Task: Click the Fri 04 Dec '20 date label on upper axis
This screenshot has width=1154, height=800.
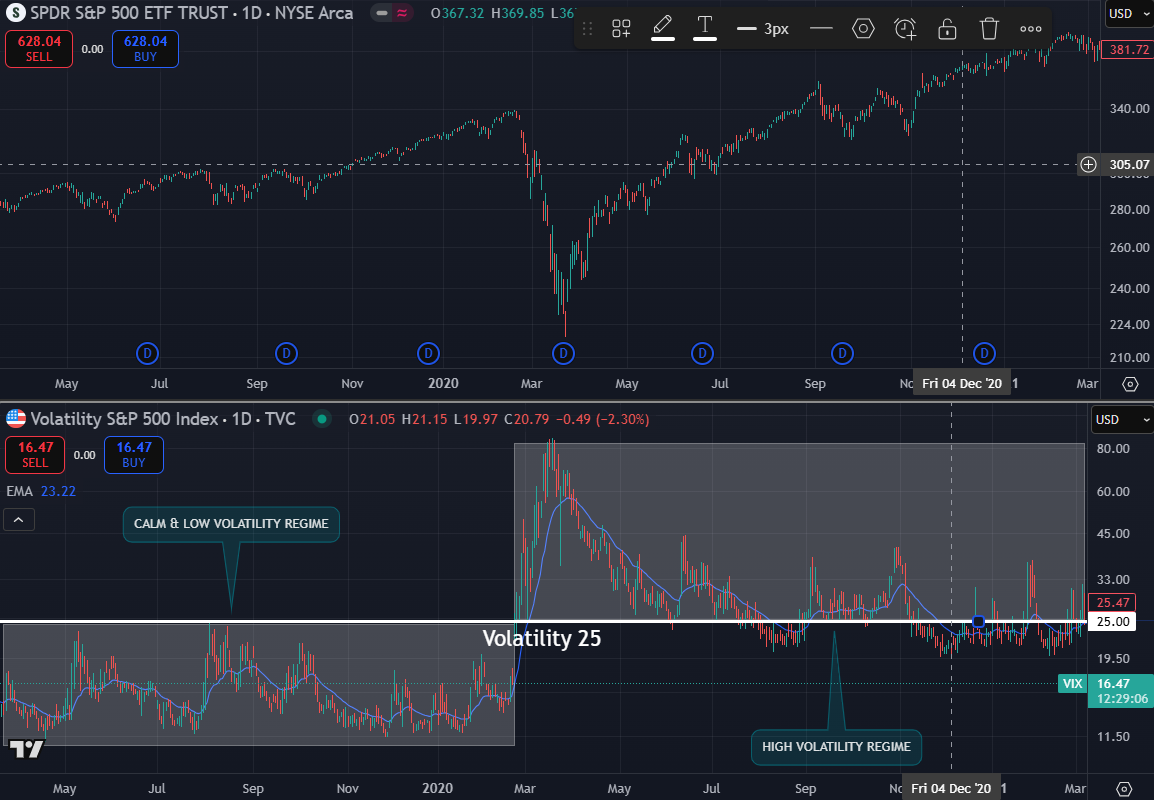Action: pyautogui.click(x=962, y=383)
